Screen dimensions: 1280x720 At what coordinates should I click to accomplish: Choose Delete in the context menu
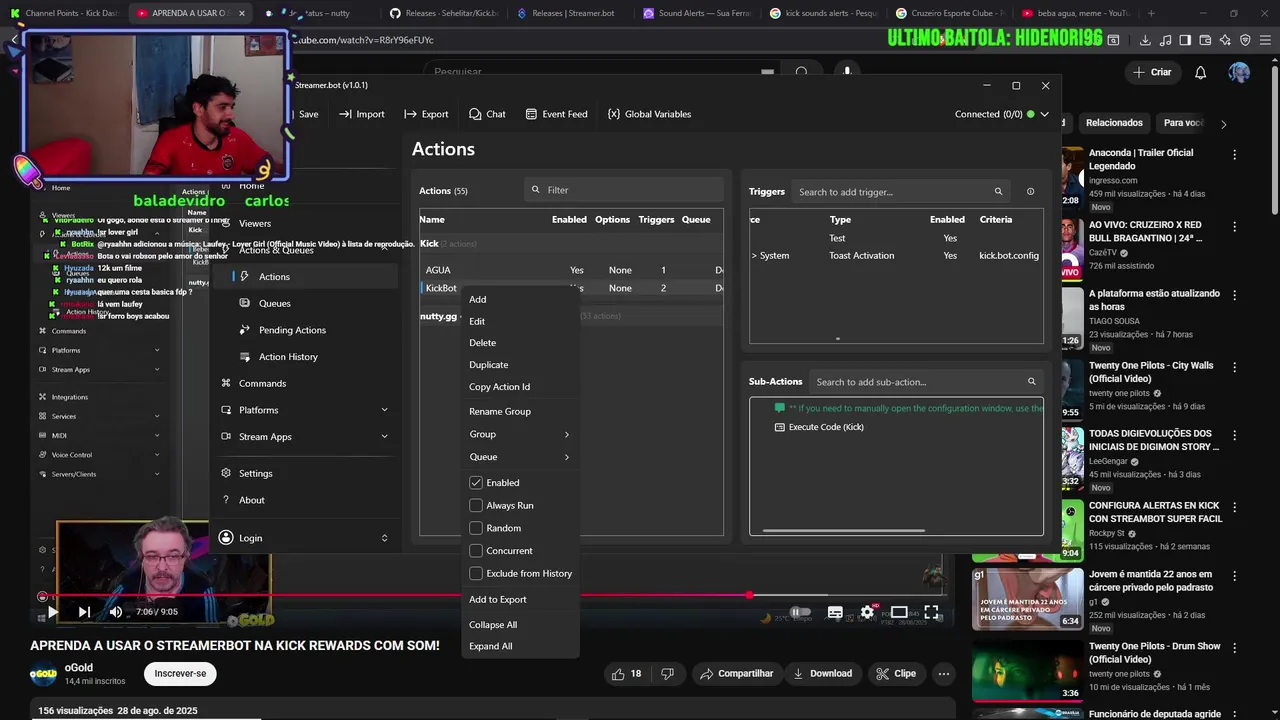coord(482,343)
